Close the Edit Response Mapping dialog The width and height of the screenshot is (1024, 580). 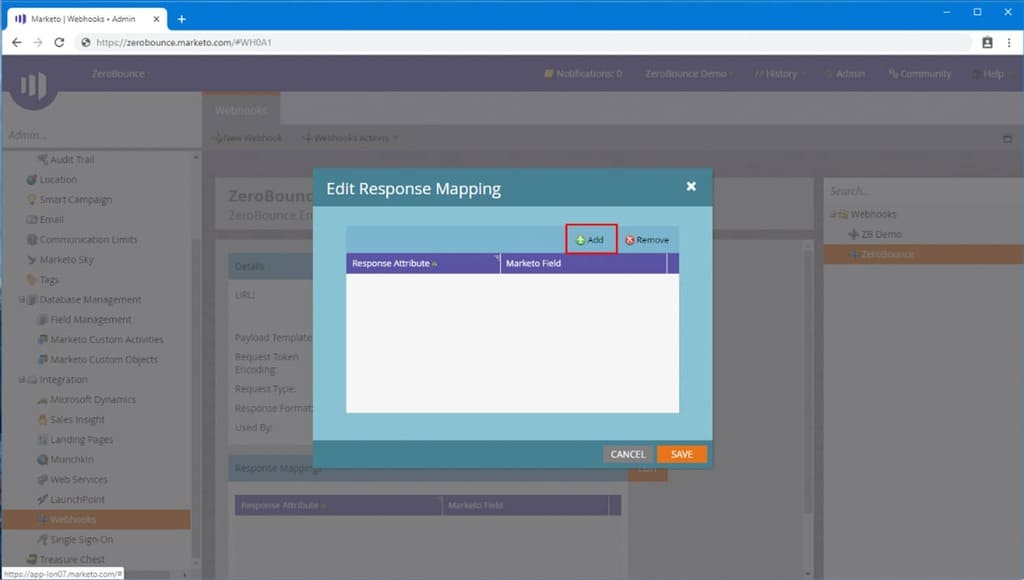691,187
